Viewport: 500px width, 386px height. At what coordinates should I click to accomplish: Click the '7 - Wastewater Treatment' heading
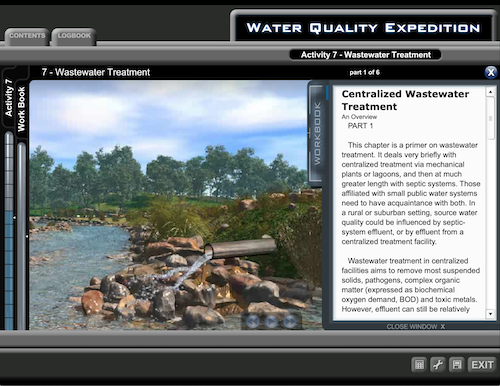pos(96,72)
